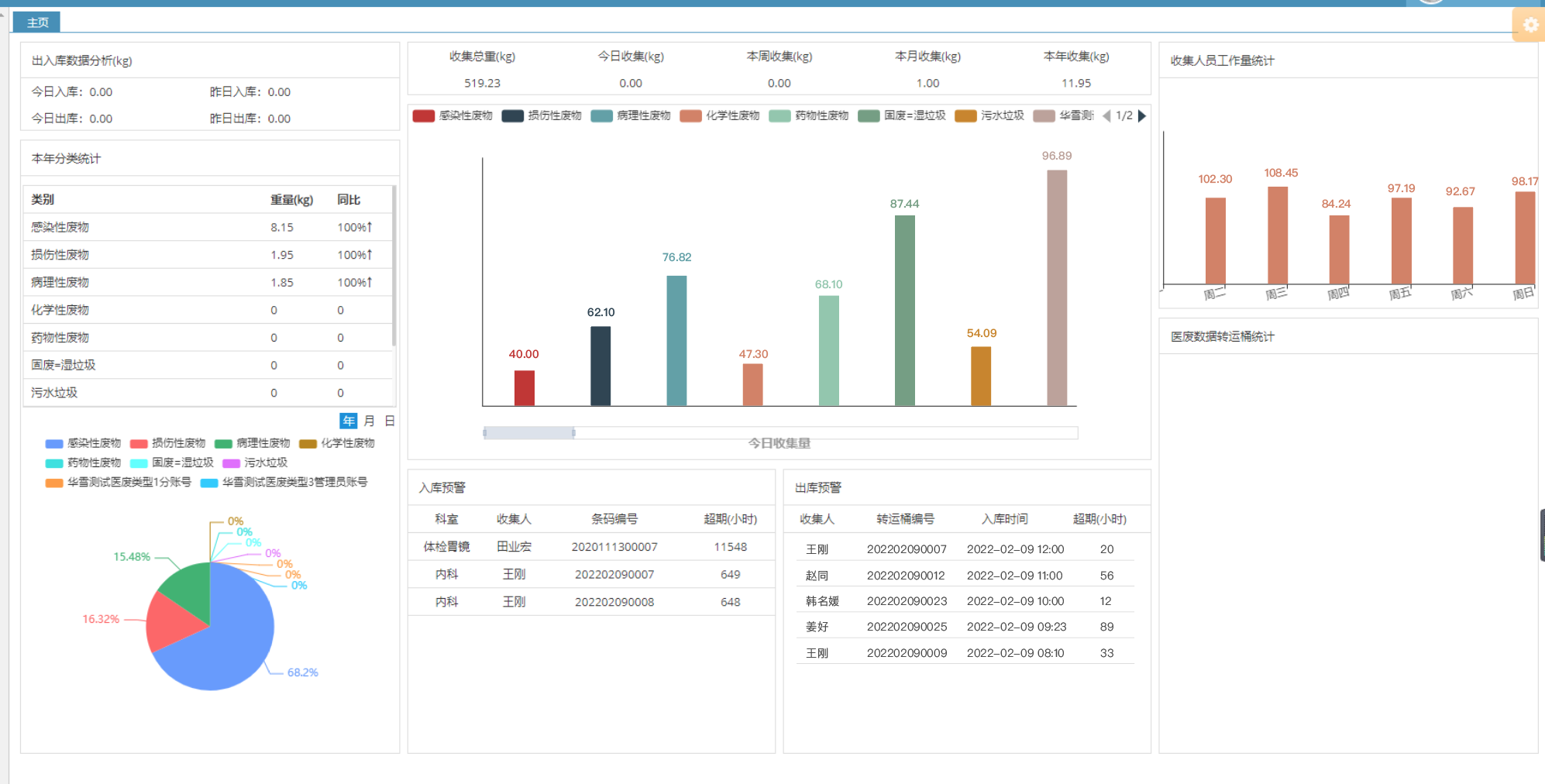This screenshot has width=1545, height=784.
Task: Toggle orange 污水垃圾 bar legend icon
Action: [965, 116]
